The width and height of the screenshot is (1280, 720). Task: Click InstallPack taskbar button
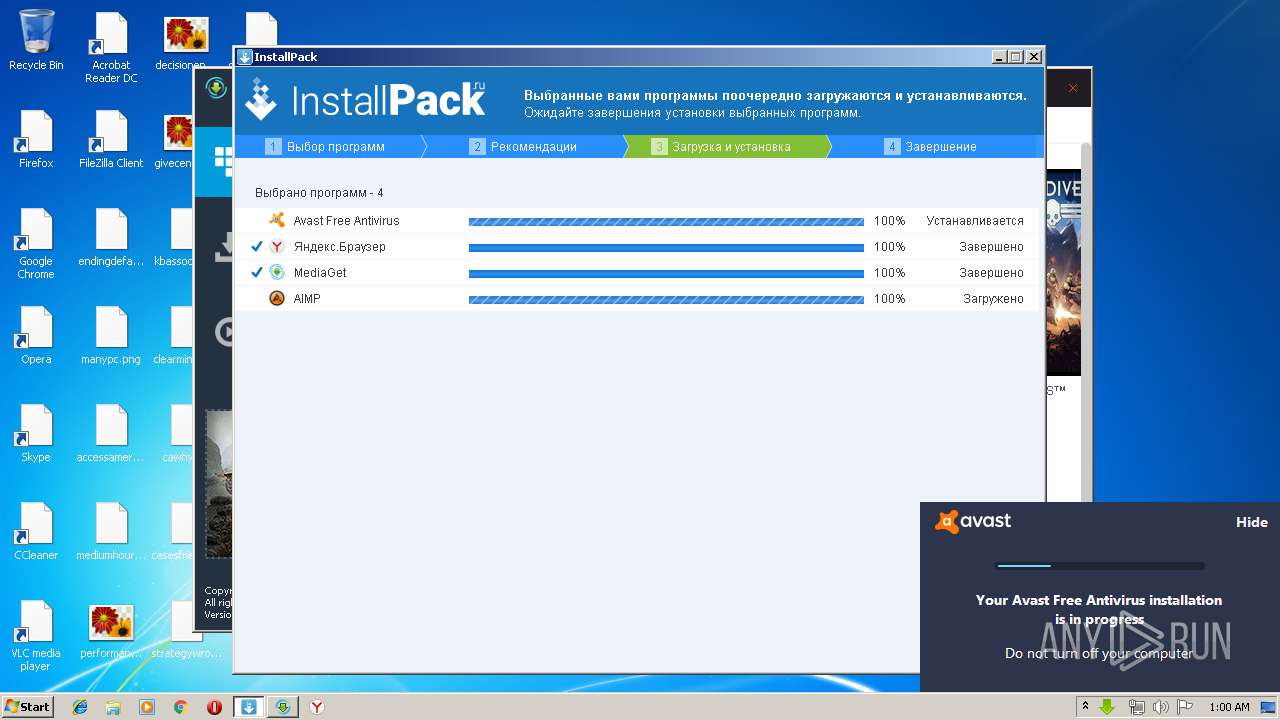(249, 707)
